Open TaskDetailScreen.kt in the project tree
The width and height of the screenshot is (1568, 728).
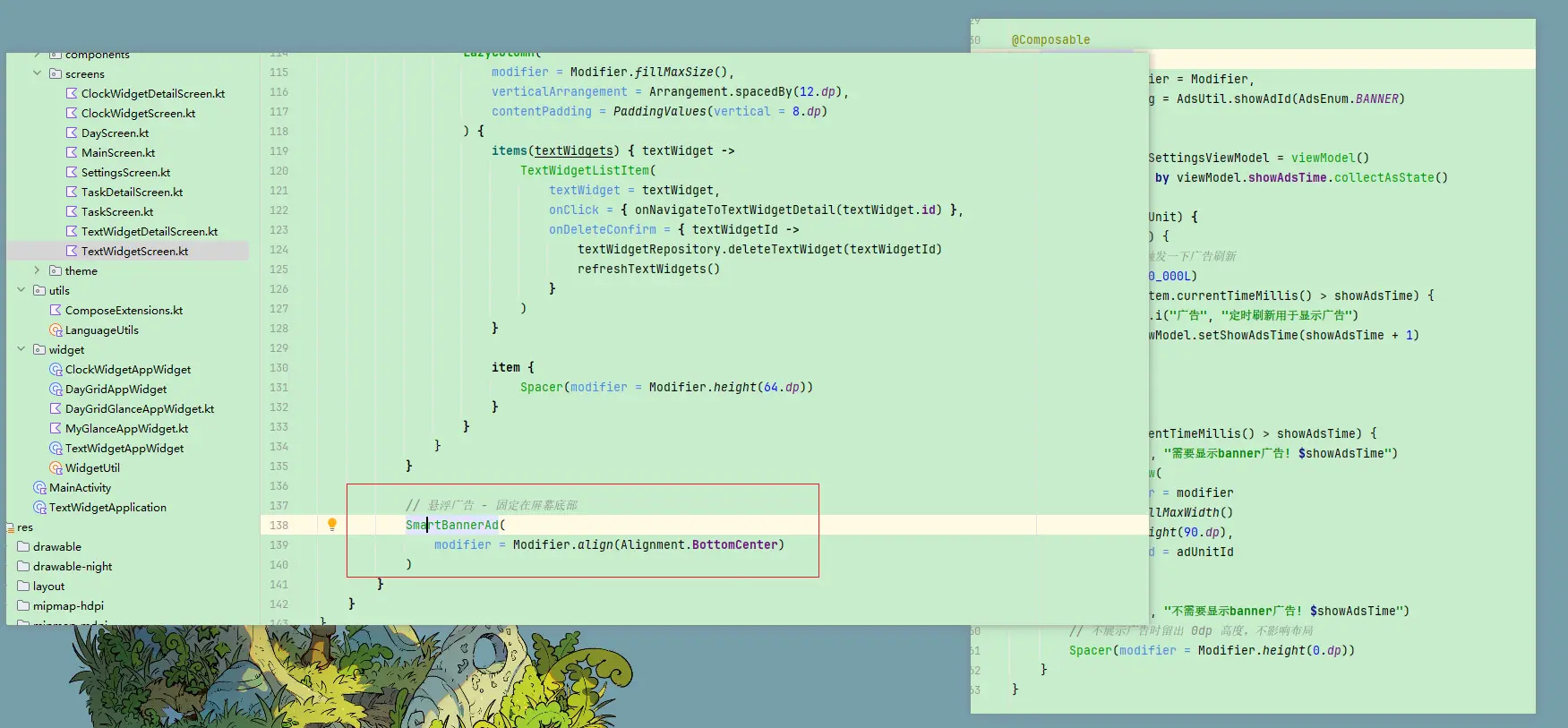point(132,193)
